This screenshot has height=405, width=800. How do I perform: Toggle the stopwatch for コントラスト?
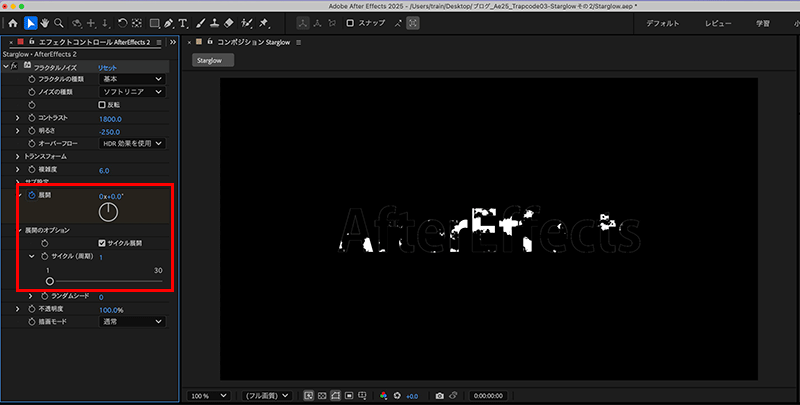tap(32, 118)
